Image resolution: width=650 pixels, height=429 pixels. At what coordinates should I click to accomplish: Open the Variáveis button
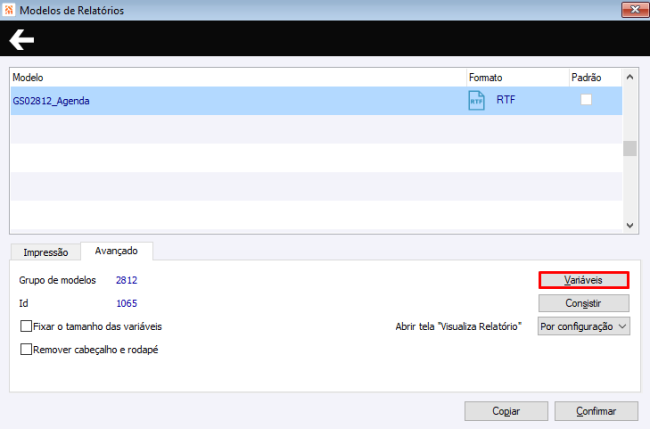(x=584, y=280)
